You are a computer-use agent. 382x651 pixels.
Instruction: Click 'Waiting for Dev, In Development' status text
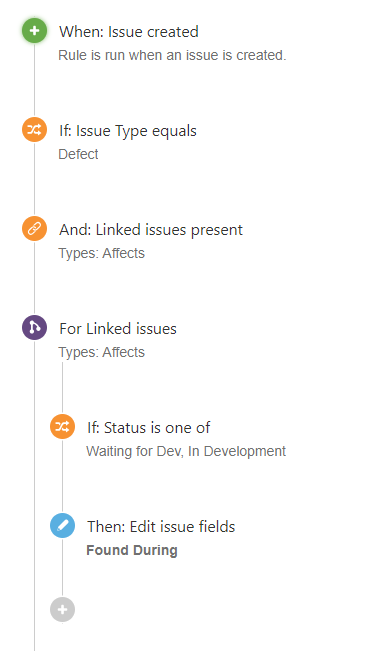pos(186,451)
